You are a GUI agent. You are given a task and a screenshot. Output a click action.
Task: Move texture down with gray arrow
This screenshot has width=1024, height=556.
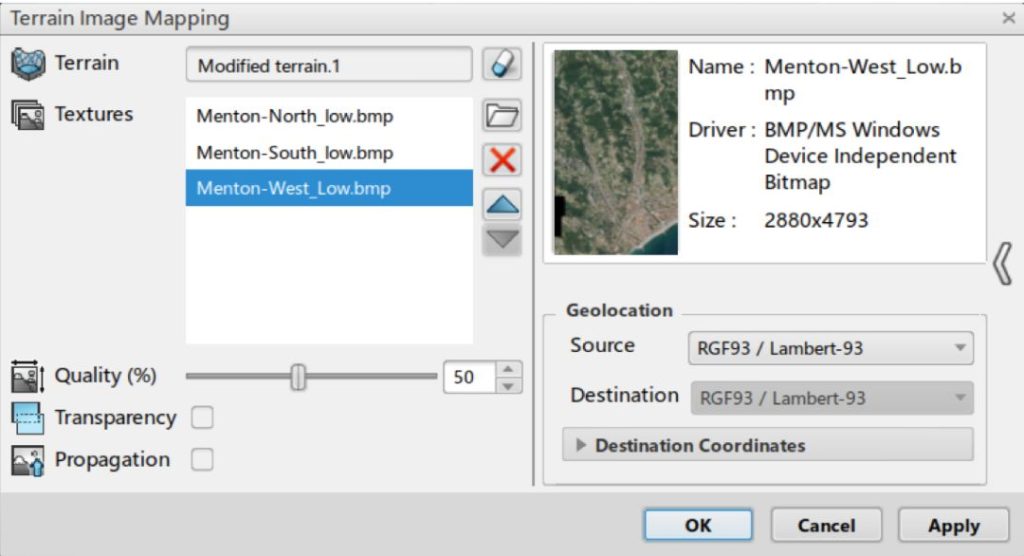502,240
